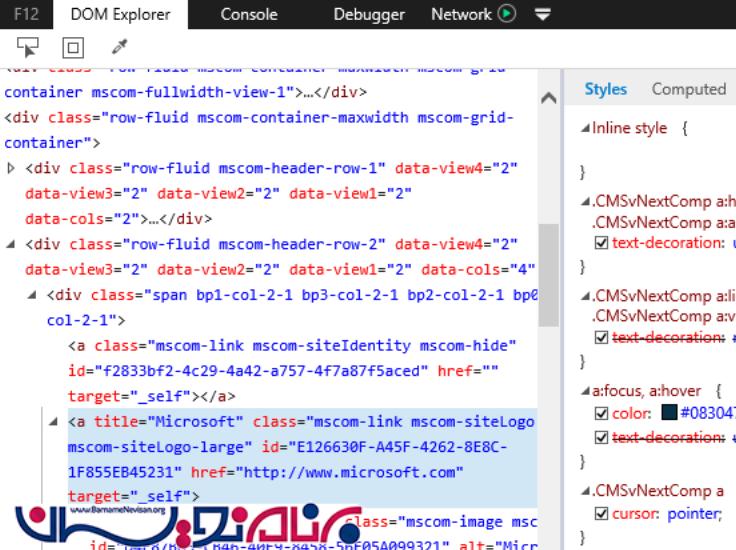Collapse the mscom-header-row-2 div node
This screenshot has width=736, height=550.
[12, 244]
